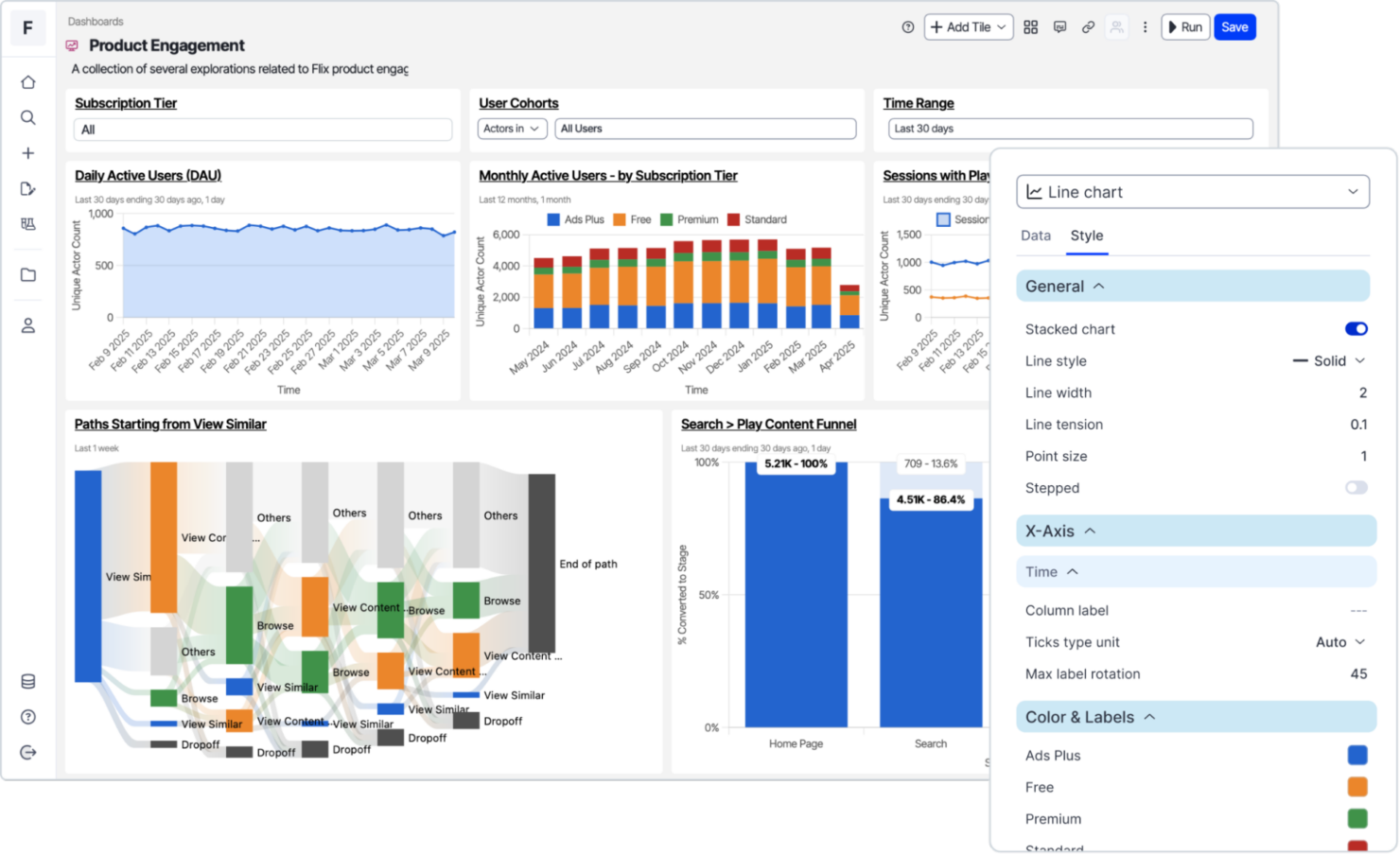Select the Search icon in the sidebar
Viewport: 1400px width, 855px height.
(28, 117)
